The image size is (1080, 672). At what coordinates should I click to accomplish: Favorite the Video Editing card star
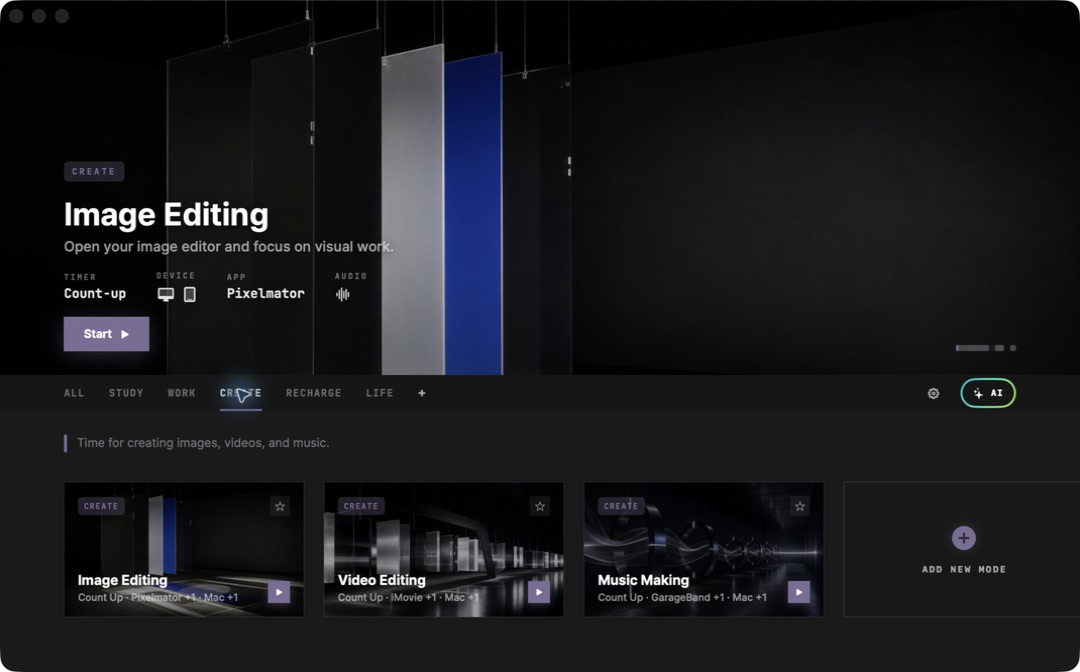[540, 506]
